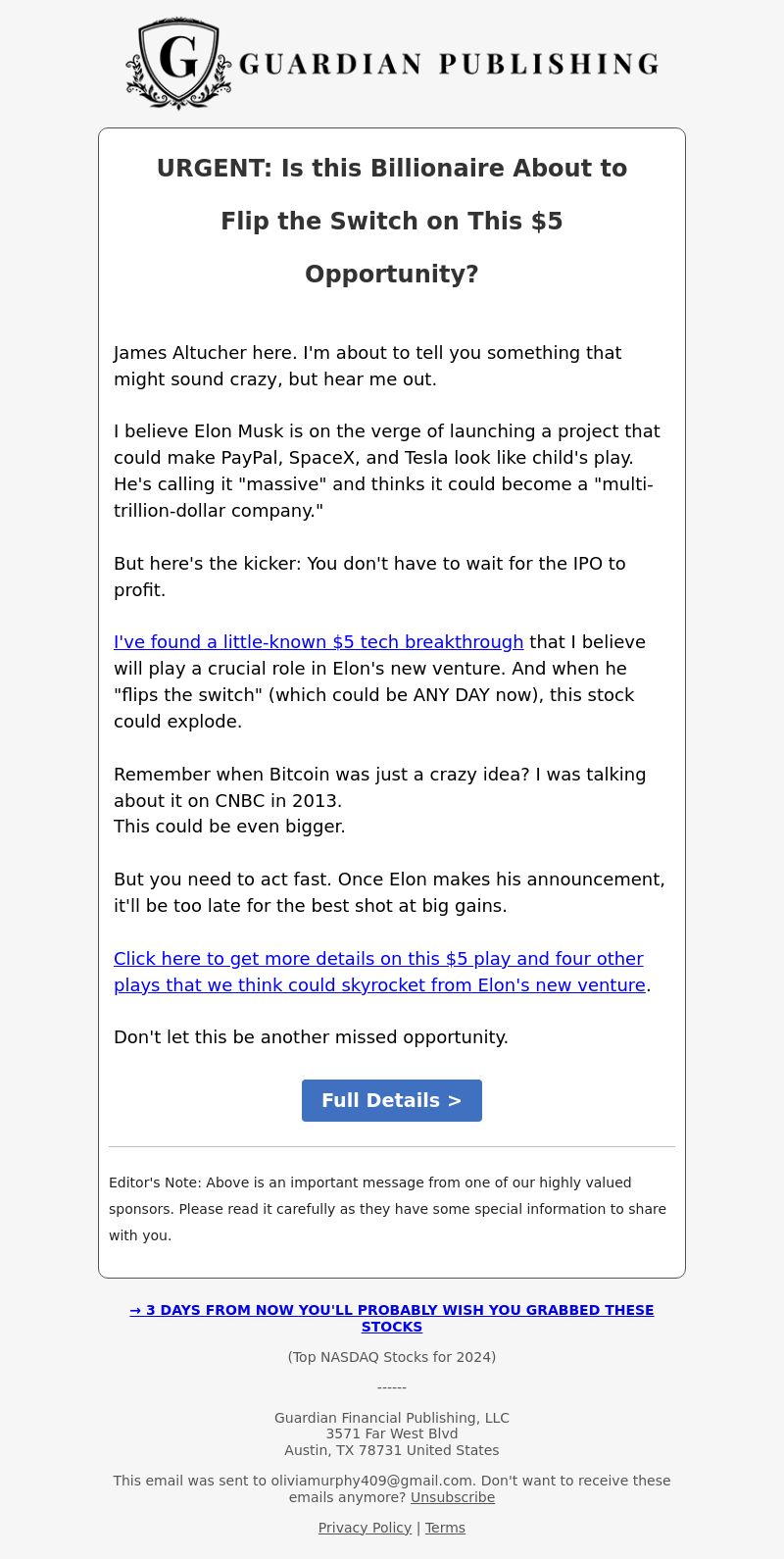The height and width of the screenshot is (1559, 784).
Task: Open the little-known $5 tech breakthrough link
Action: tap(318, 642)
